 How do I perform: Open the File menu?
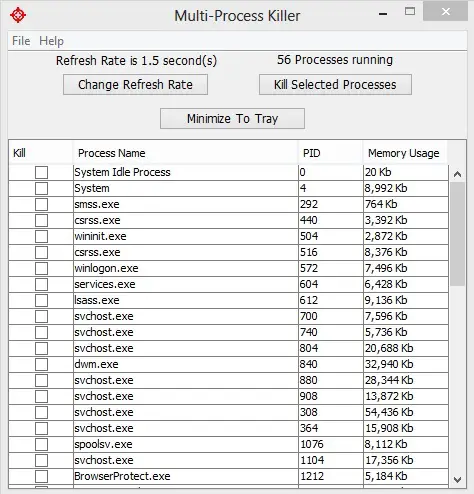[21, 41]
